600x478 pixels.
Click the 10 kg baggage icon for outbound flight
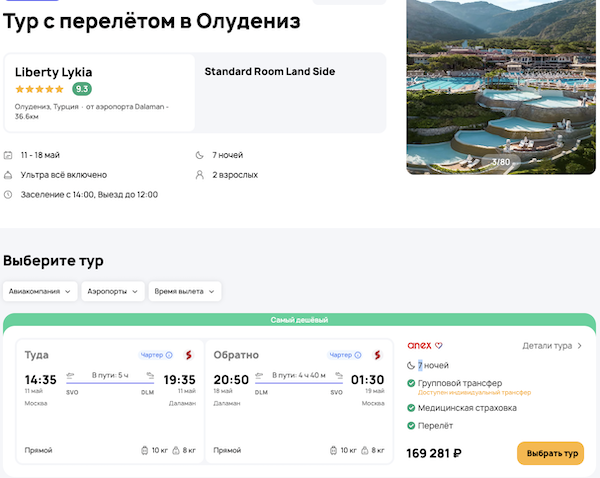coord(146,451)
